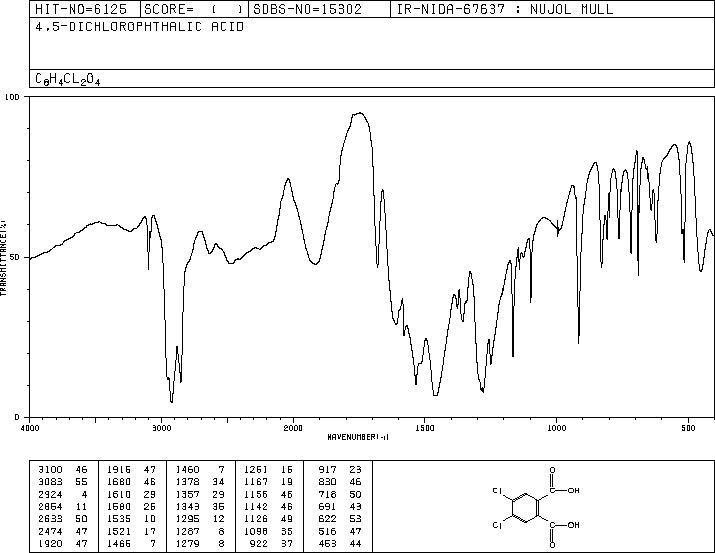Select peak table entry 2864
The image size is (715, 553).
pos(62,506)
